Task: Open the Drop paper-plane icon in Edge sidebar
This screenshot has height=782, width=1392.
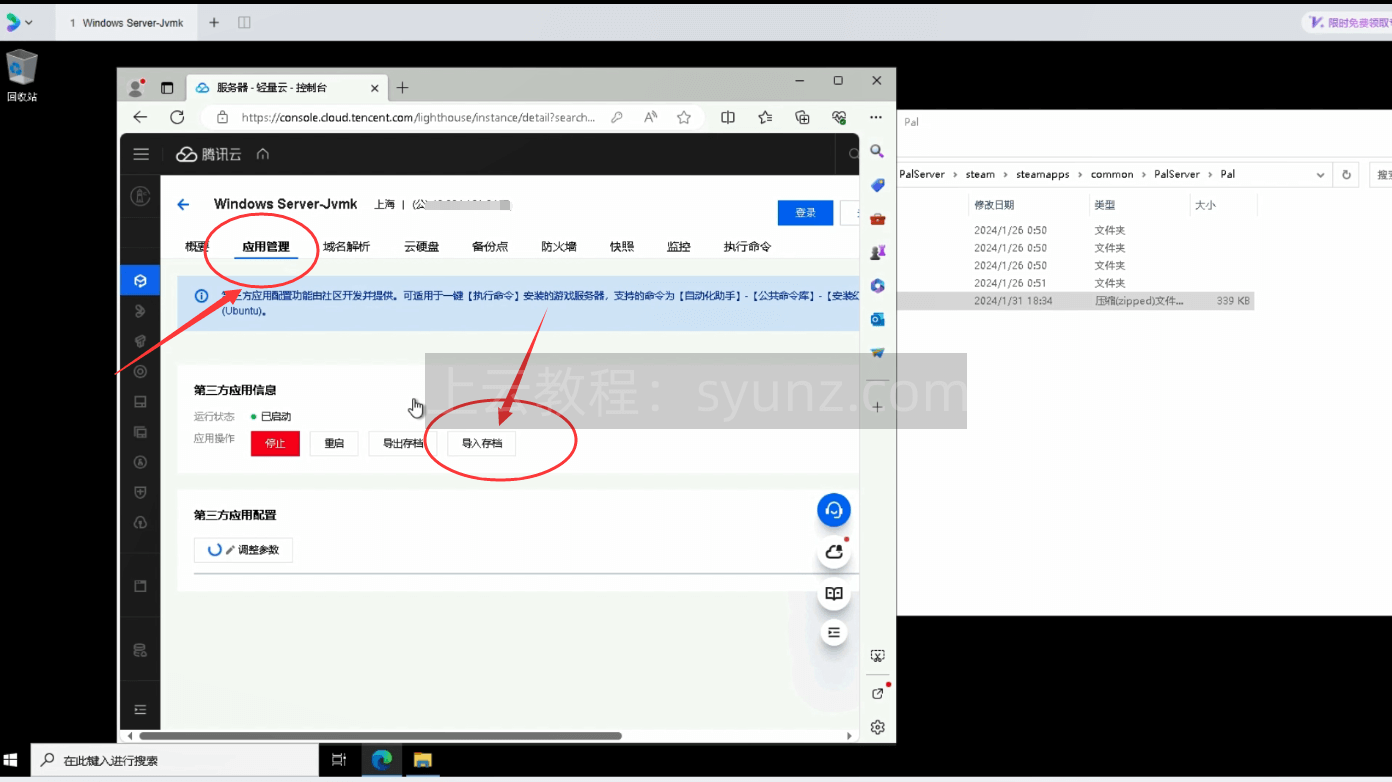Action: [x=877, y=353]
